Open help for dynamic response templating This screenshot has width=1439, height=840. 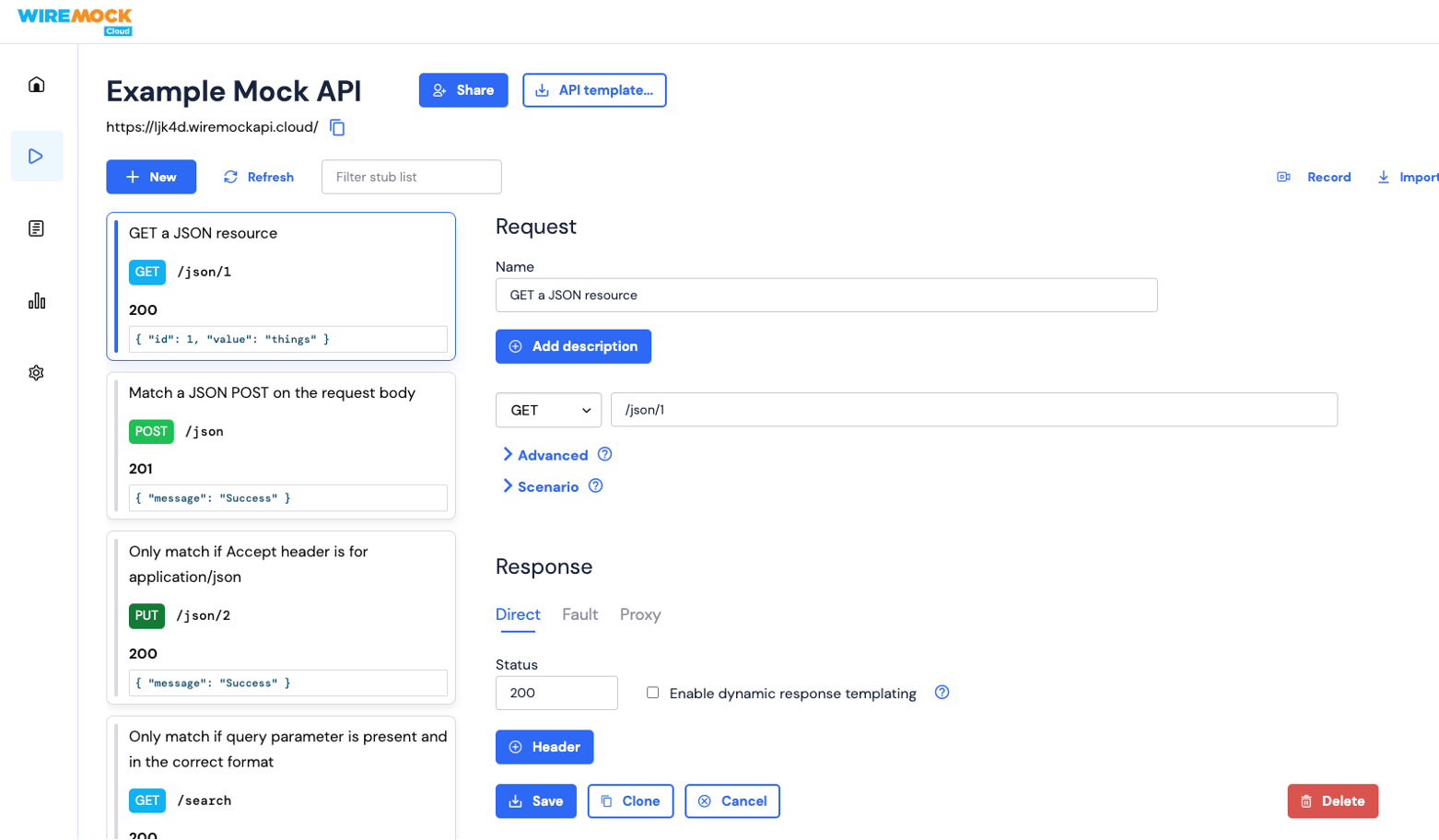(x=942, y=693)
